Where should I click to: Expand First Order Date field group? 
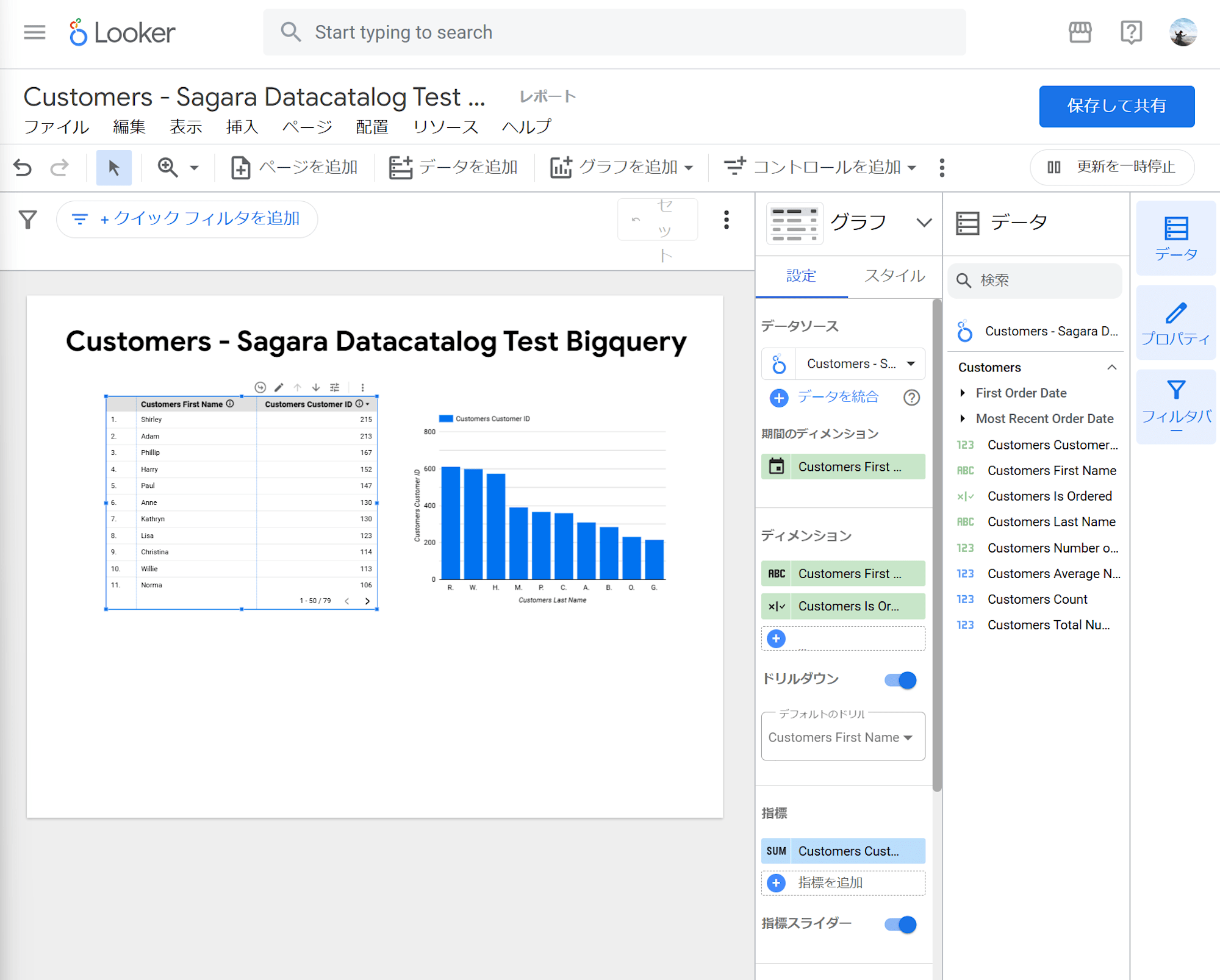pyautogui.click(x=963, y=393)
